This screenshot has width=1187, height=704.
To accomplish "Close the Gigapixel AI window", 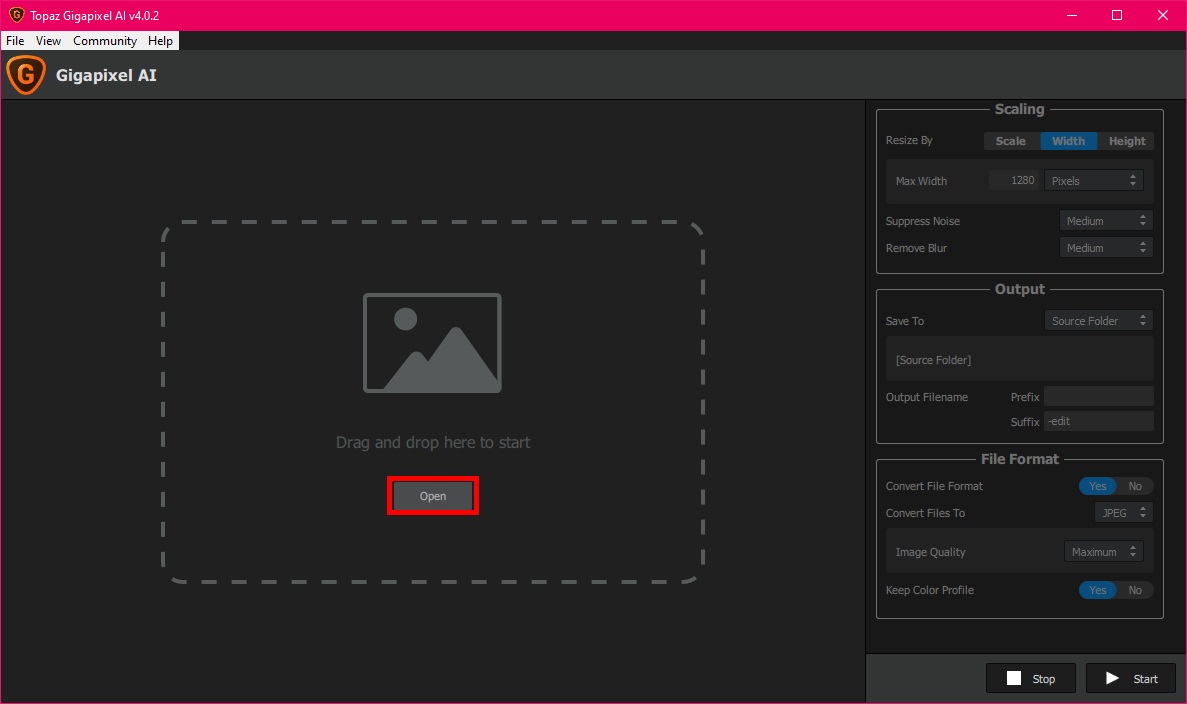I will coord(1163,15).
